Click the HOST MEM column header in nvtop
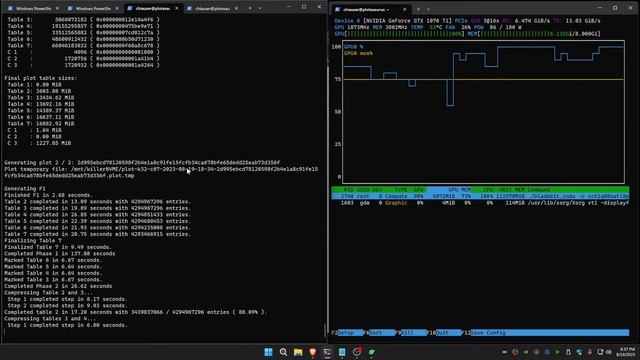640x360 pixels. pyautogui.click(x=512, y=190)
